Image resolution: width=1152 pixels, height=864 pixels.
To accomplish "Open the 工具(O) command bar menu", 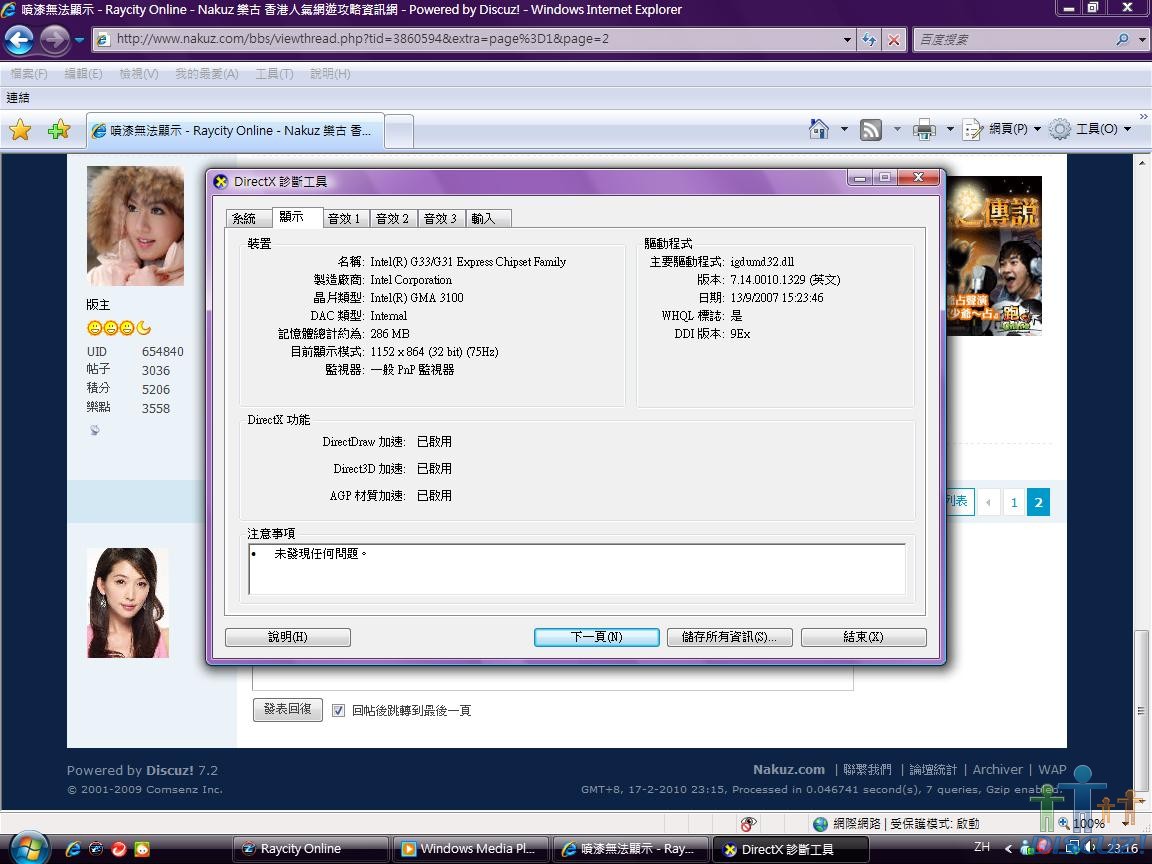I will coord(1090,129).
